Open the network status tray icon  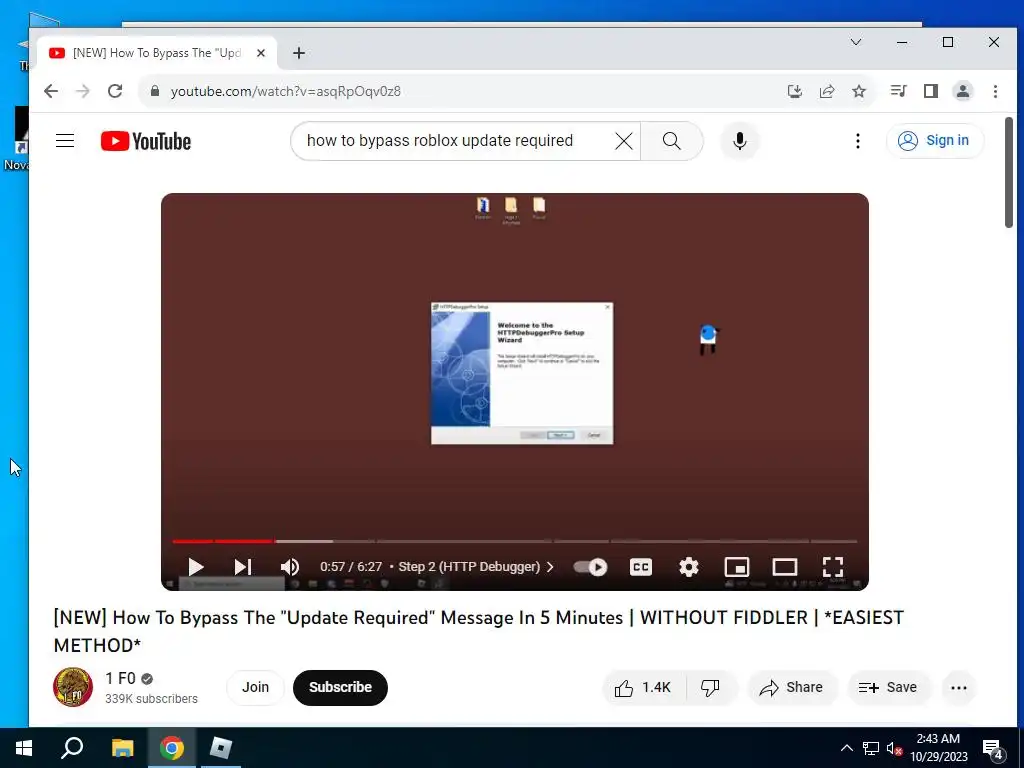tap(871, 748)
